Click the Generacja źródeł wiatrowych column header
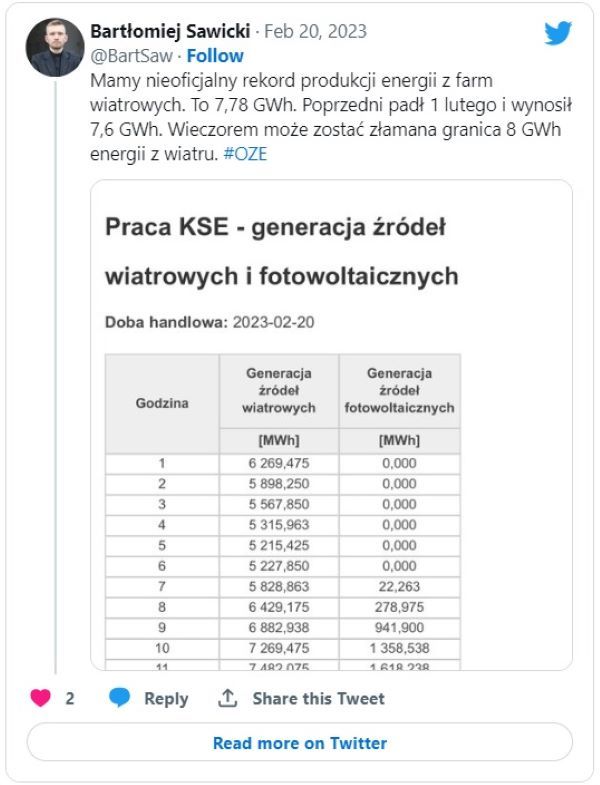The image size is (600, 785). click(x=279, y=390)
